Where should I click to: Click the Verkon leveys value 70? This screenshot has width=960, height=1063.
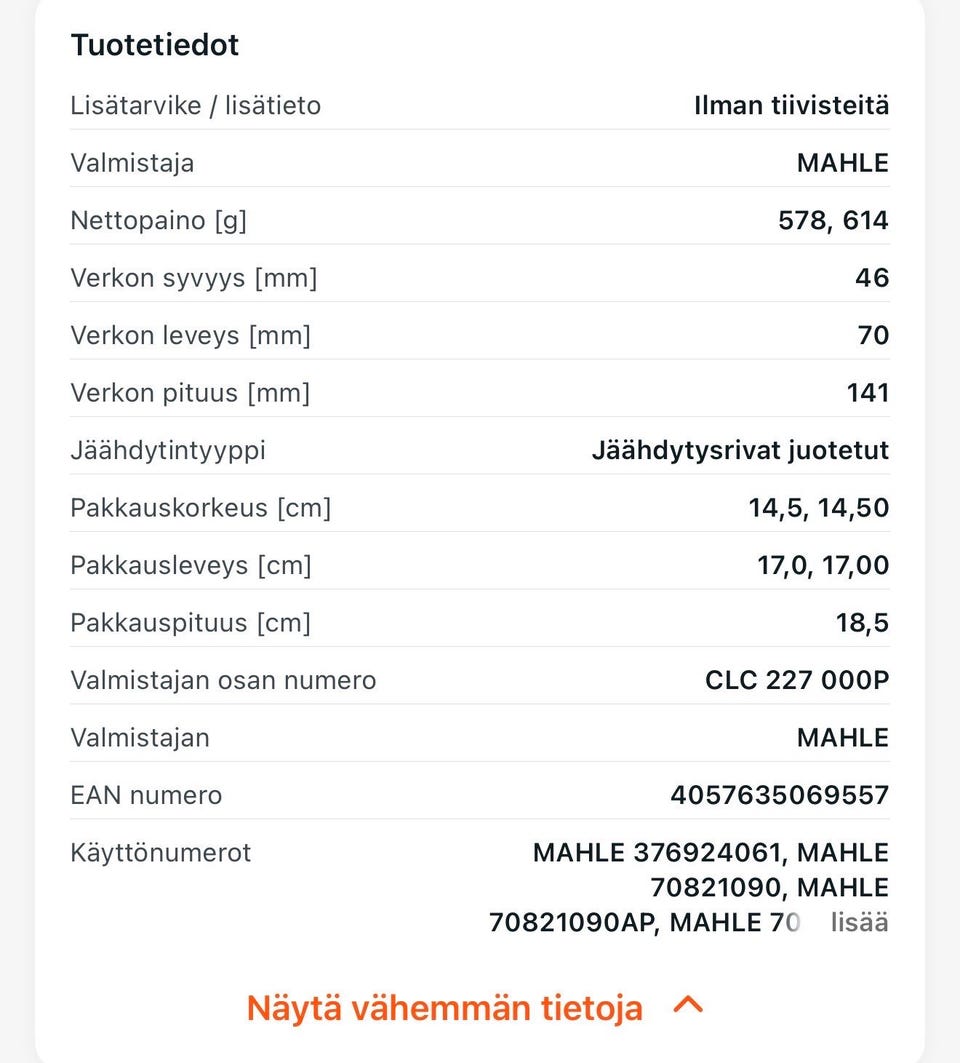pos(873,335)
